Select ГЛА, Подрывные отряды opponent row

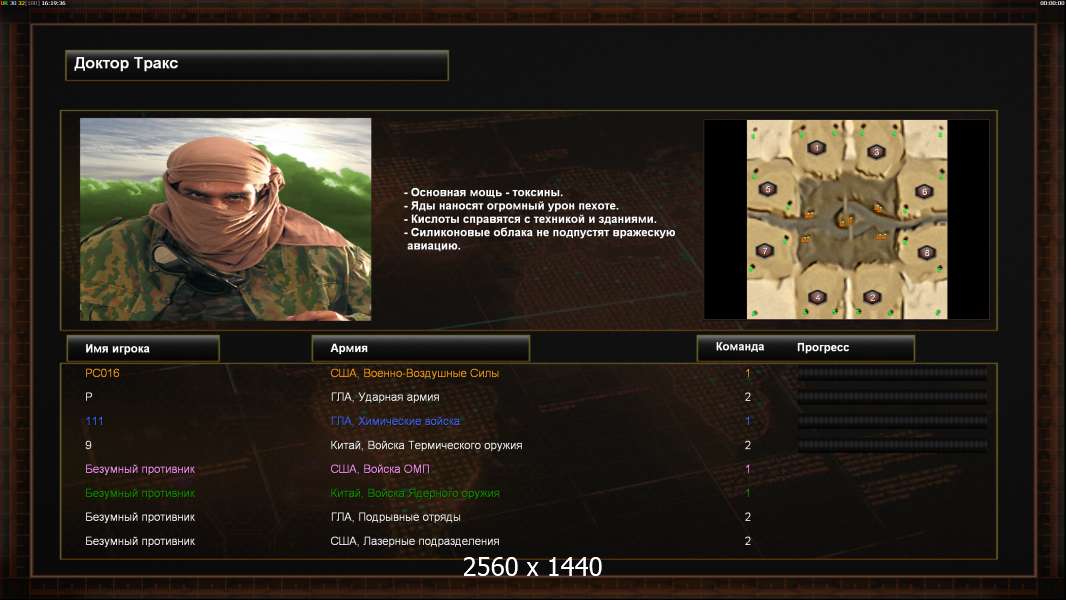pos(528,517)
